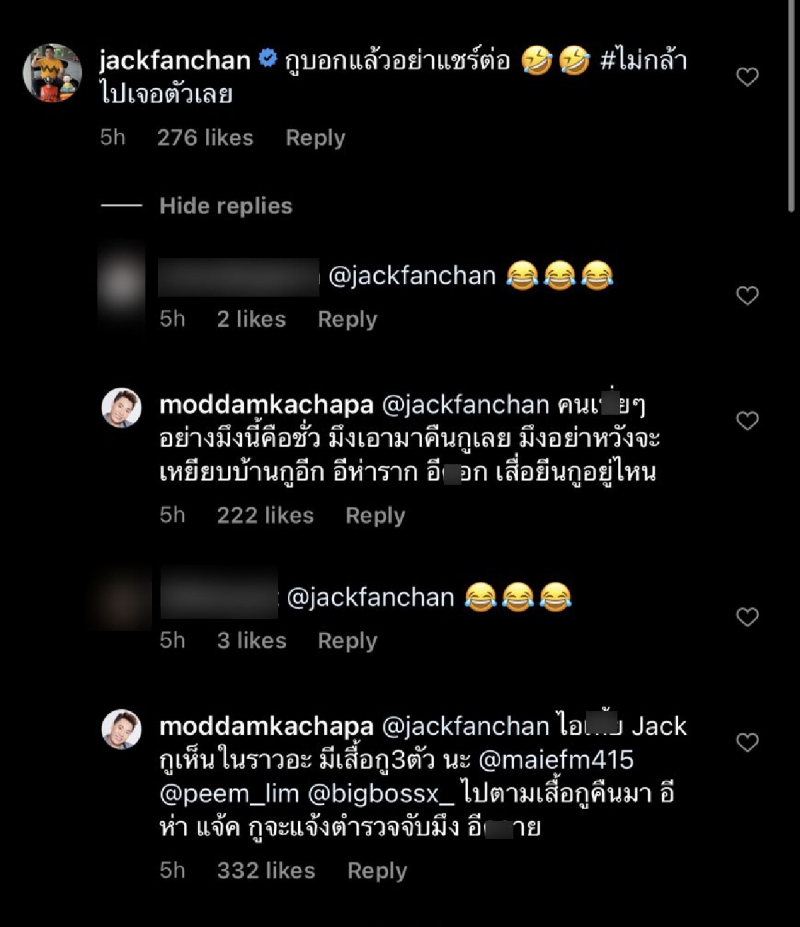Heart moddamkachapa's reply with 332 likes
This screenshot has width=800, height=927.
(x=747, y=742)
